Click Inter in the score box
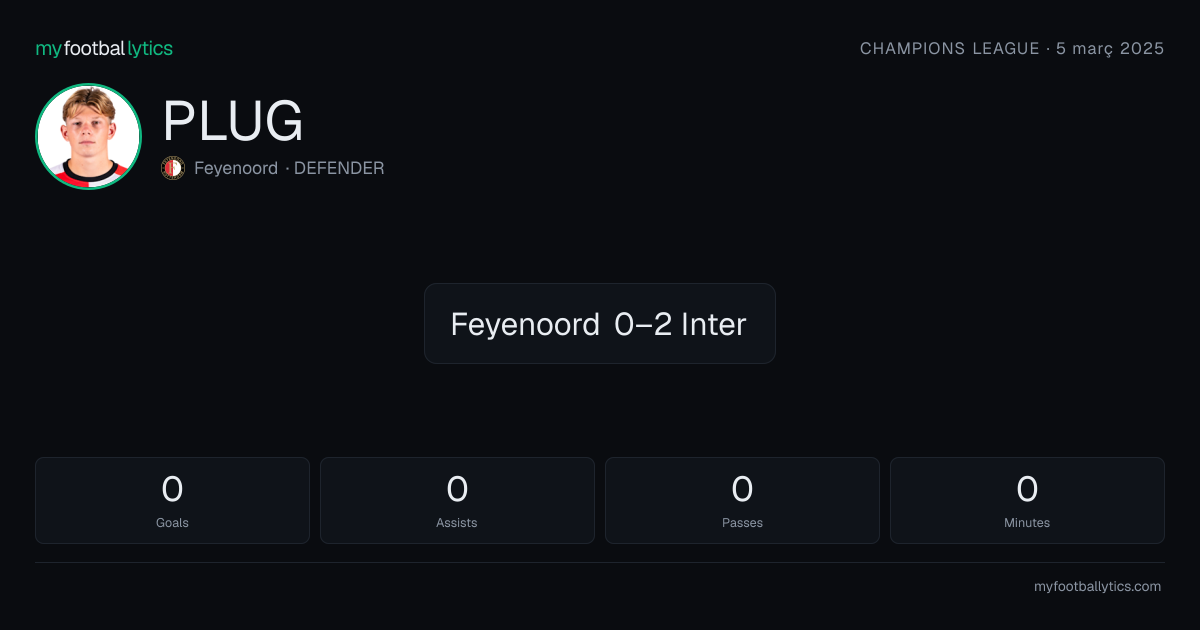Image resolution: width=1200 pixels, height=630 pixels. [x=714, y=324]
